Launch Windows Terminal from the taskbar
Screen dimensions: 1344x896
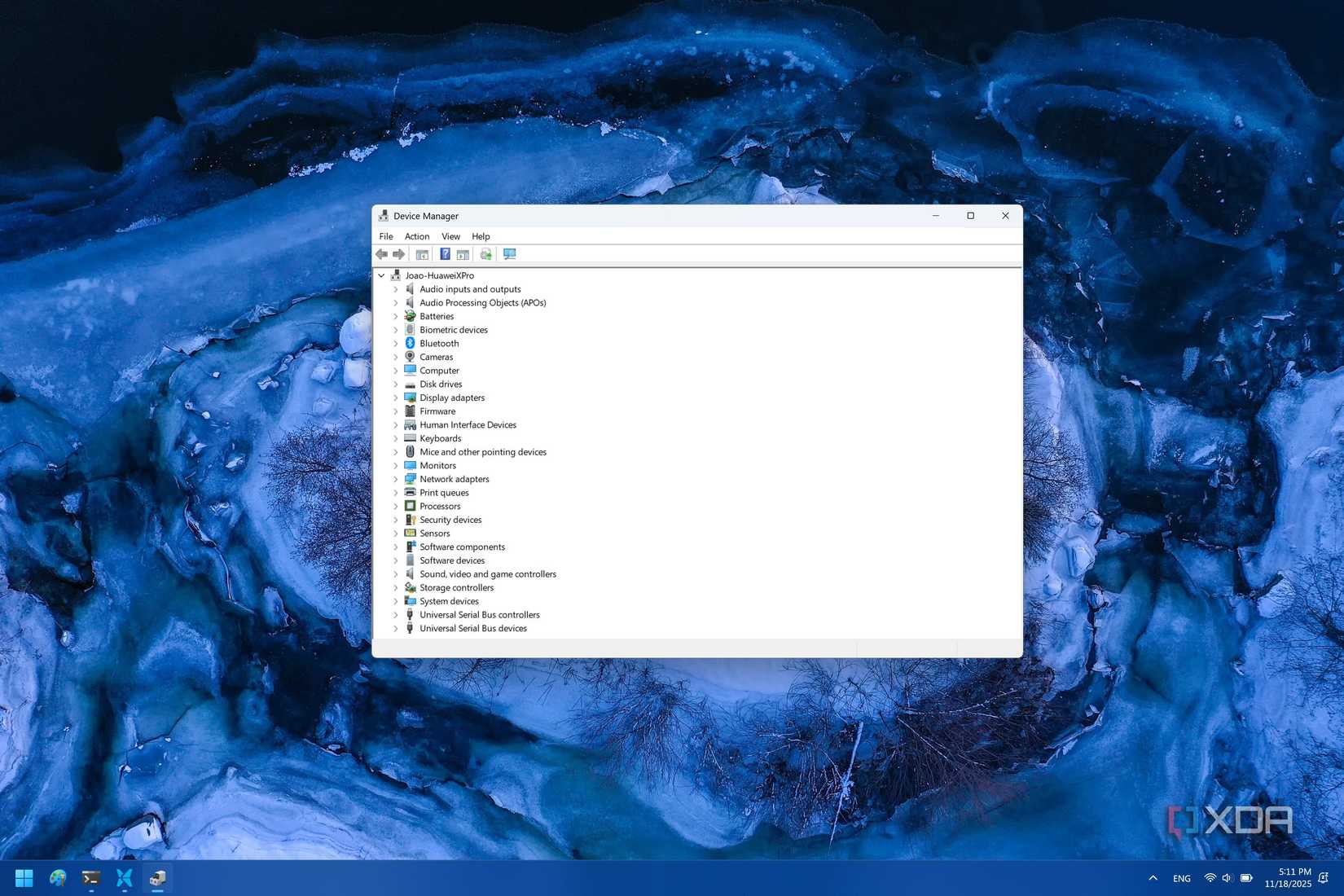pos(90,878)
